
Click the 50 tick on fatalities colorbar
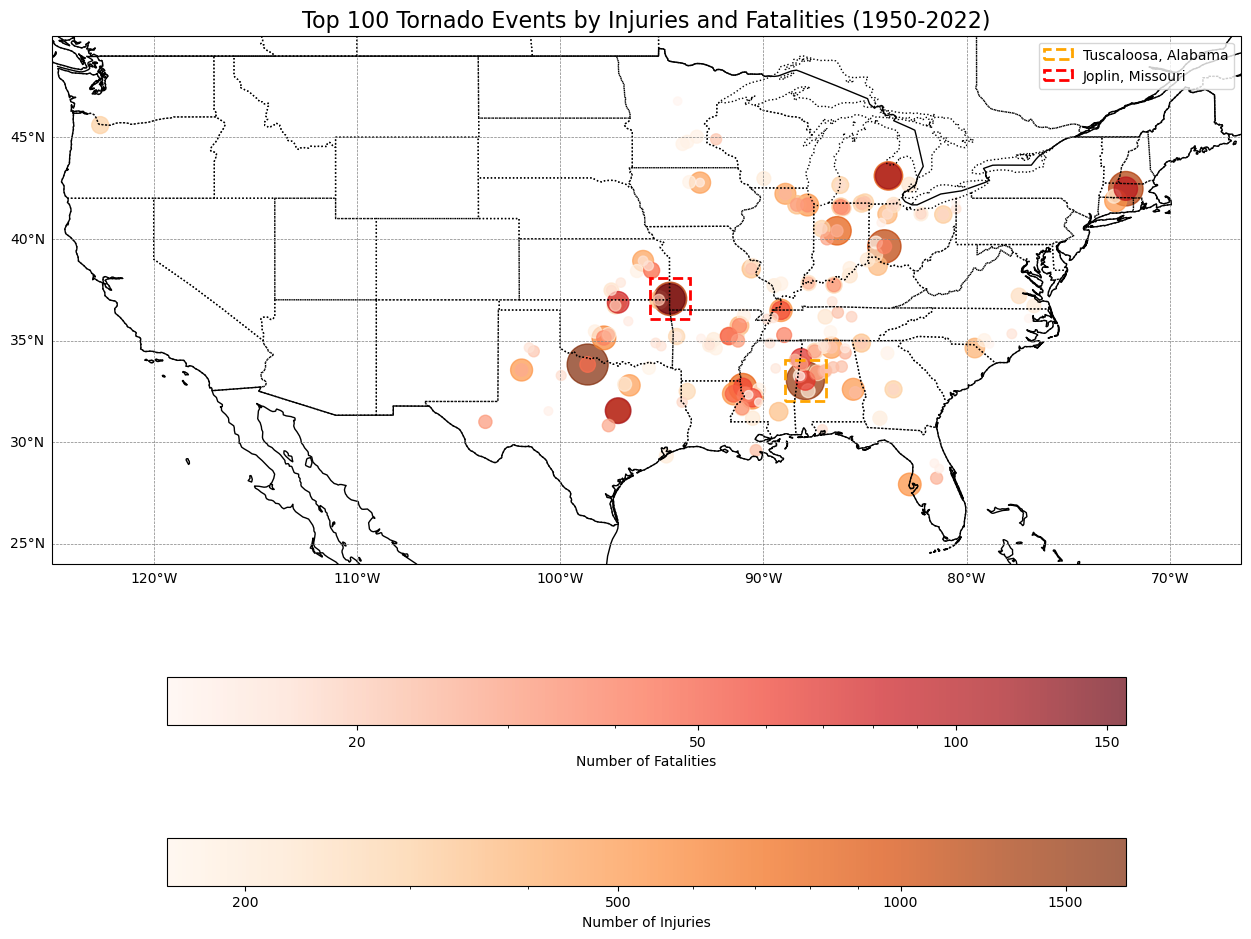click(698, 742)
